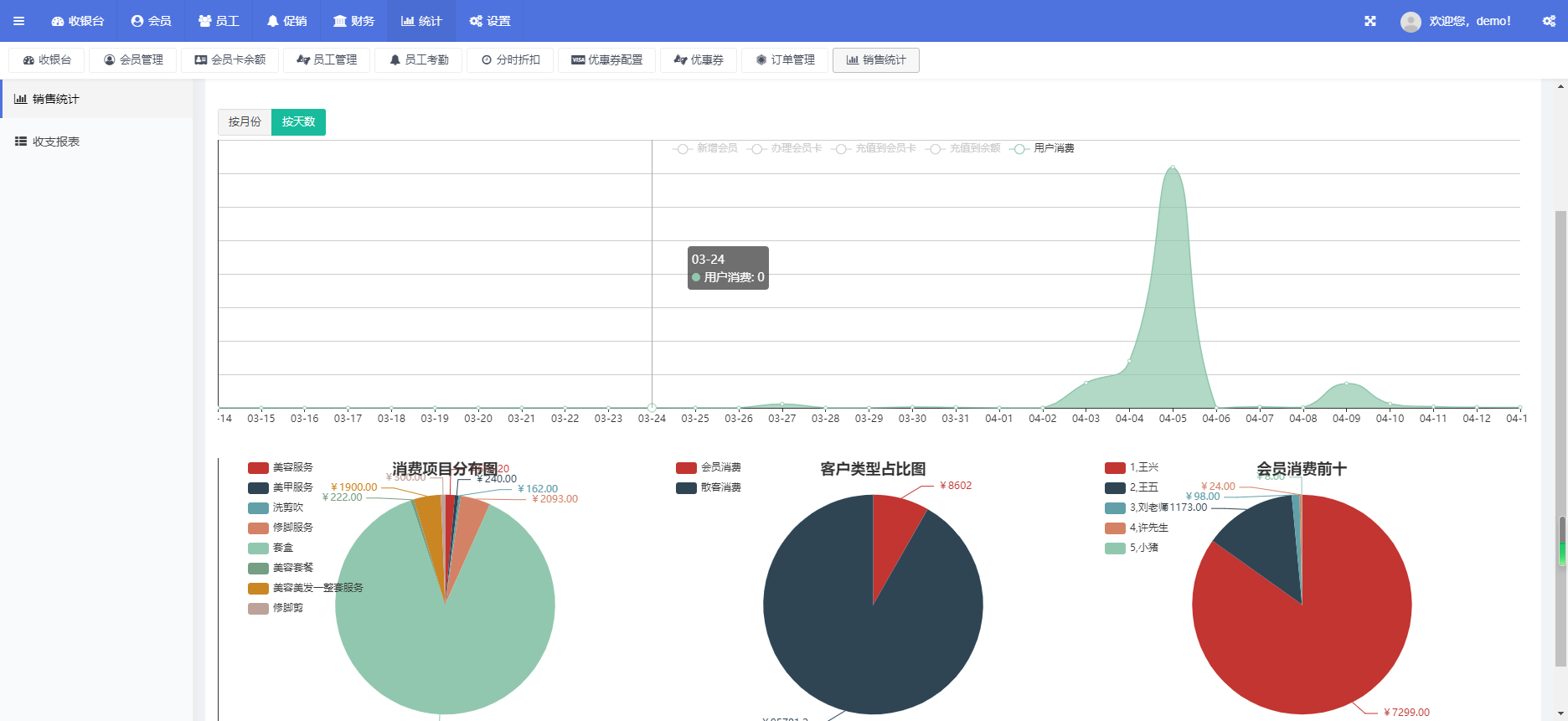Toggle 套盒 legend entry
Screen dimensions: 1568x721
(x=271, y=548)
